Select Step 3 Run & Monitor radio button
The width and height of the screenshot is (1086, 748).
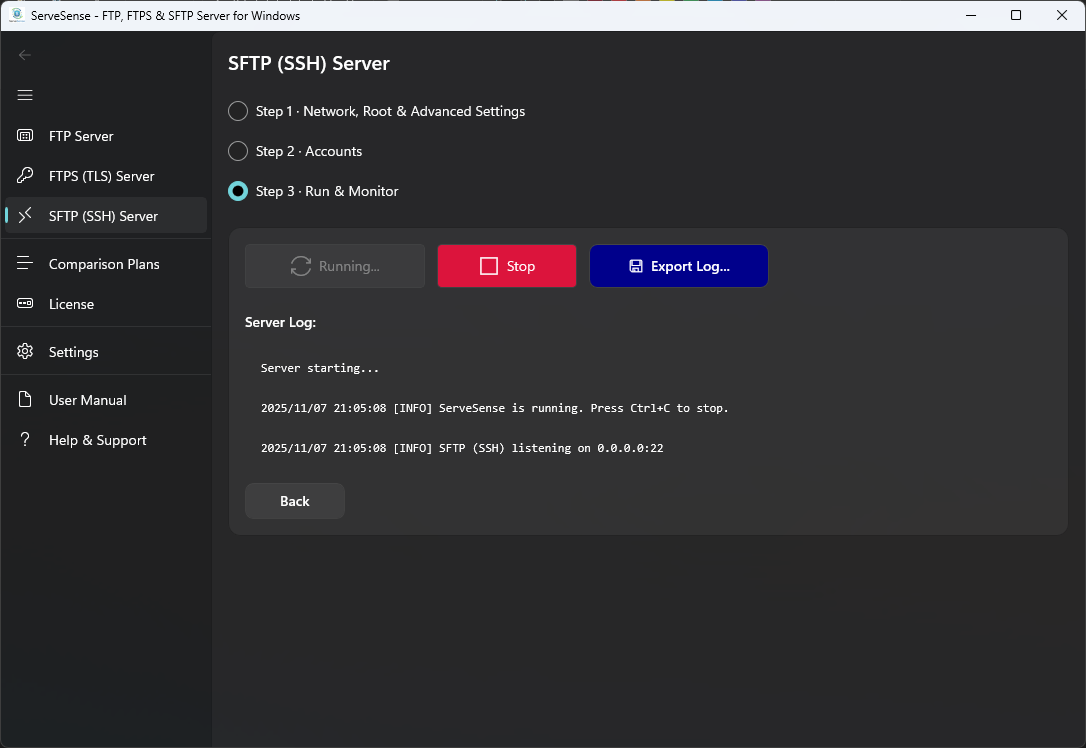238,191
